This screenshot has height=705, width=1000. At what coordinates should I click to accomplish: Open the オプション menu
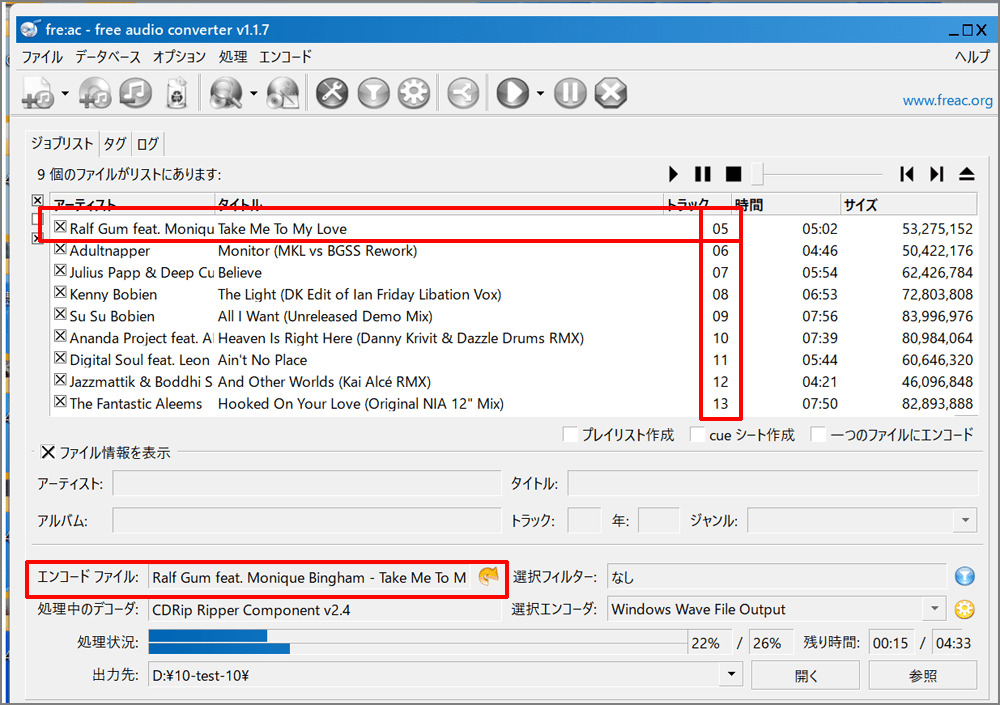[x=179, y=57]
